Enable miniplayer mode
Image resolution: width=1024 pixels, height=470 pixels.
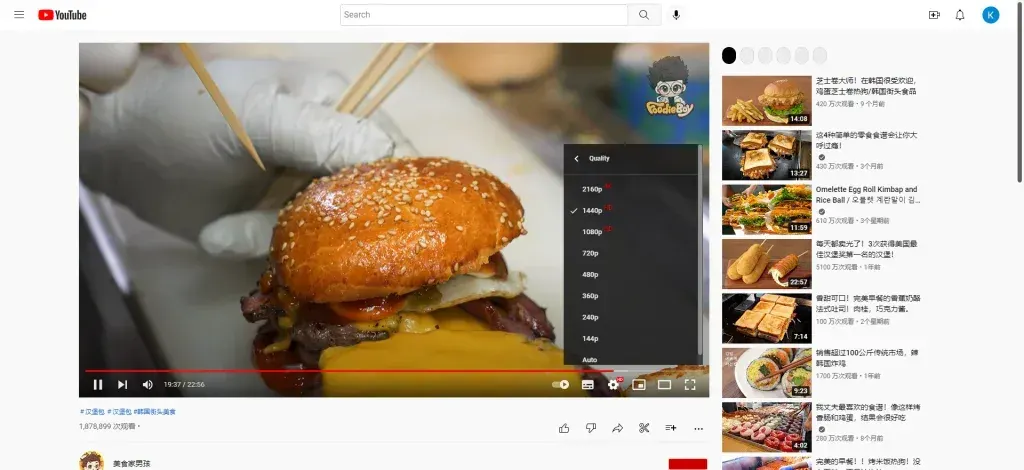(639, 384)
